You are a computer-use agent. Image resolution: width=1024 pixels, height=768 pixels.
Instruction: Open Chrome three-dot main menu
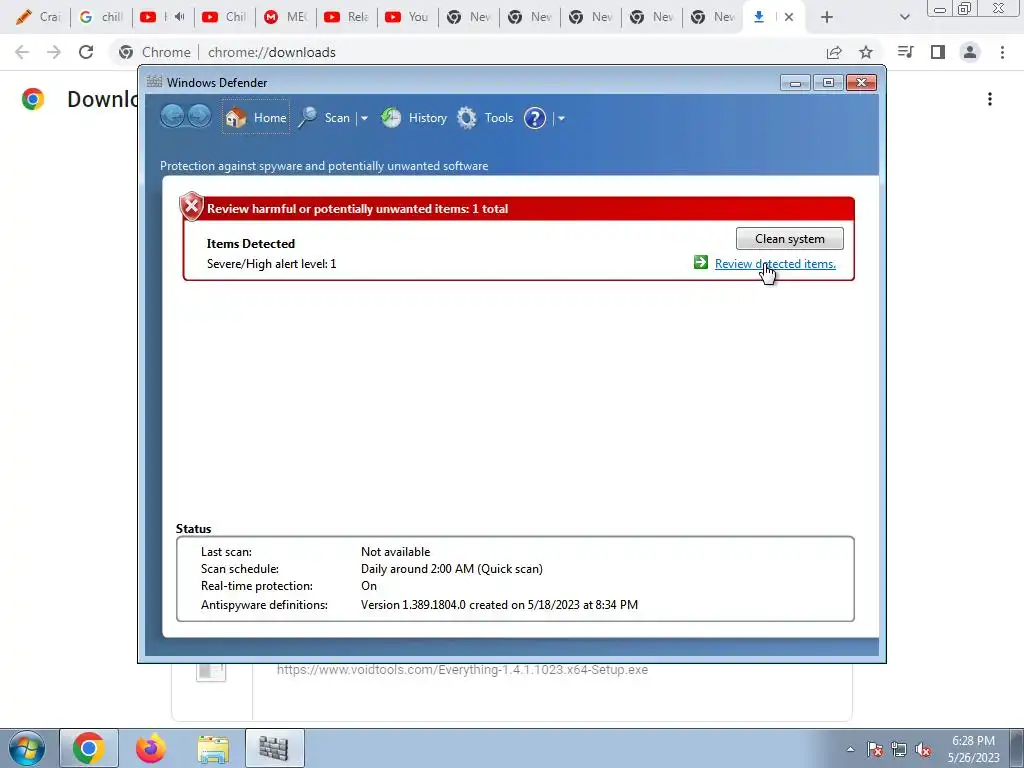(1002, 52)
